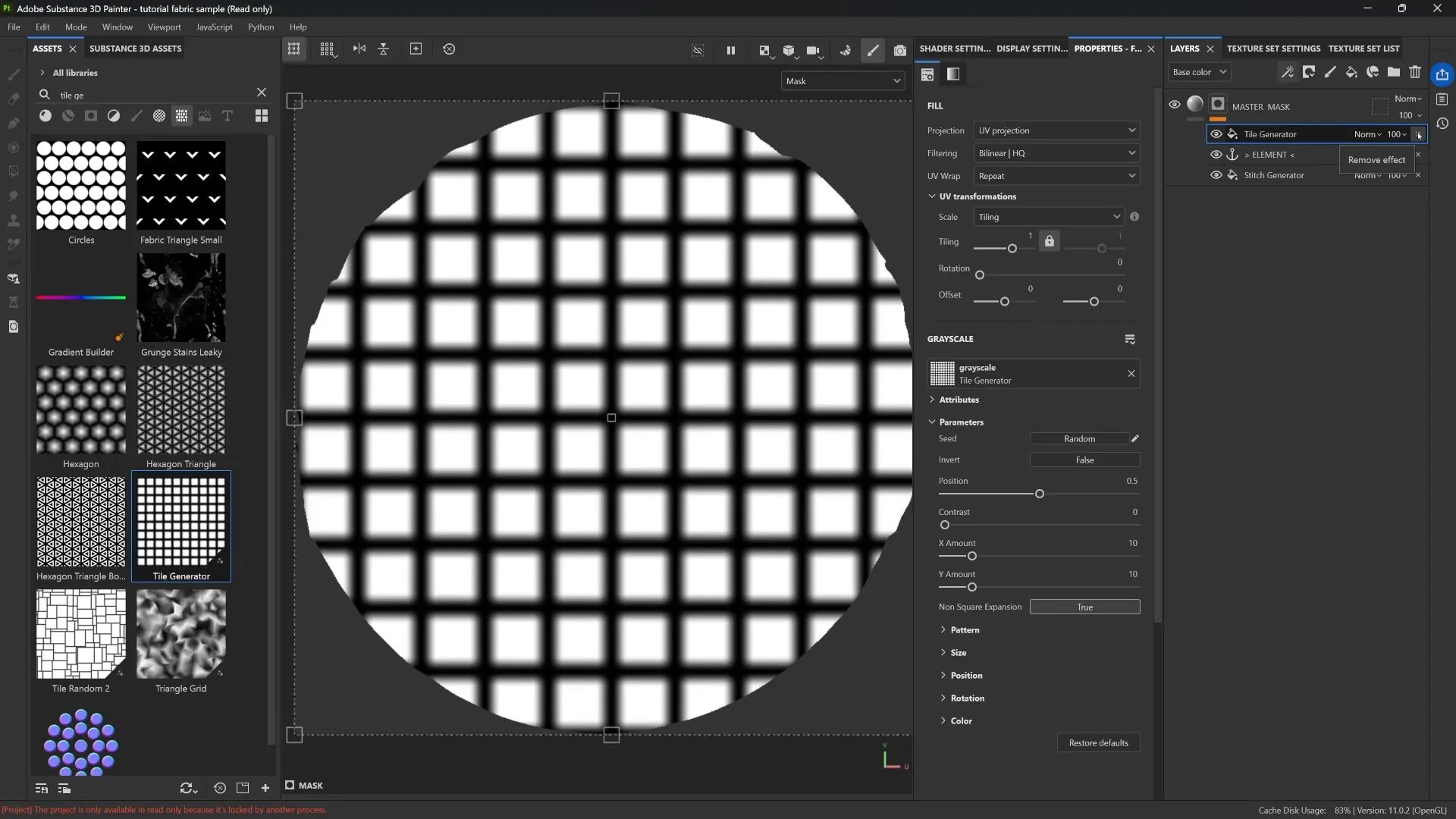The height and width of the screenshot is (819, 1456).
Task: Switch to Texture Set Settings tab
Action: 1273,49
